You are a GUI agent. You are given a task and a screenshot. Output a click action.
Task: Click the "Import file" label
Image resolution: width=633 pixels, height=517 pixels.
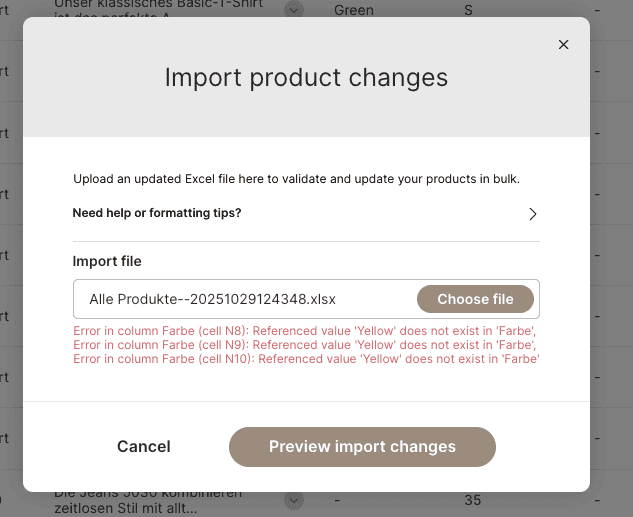(x=107, y=261)
